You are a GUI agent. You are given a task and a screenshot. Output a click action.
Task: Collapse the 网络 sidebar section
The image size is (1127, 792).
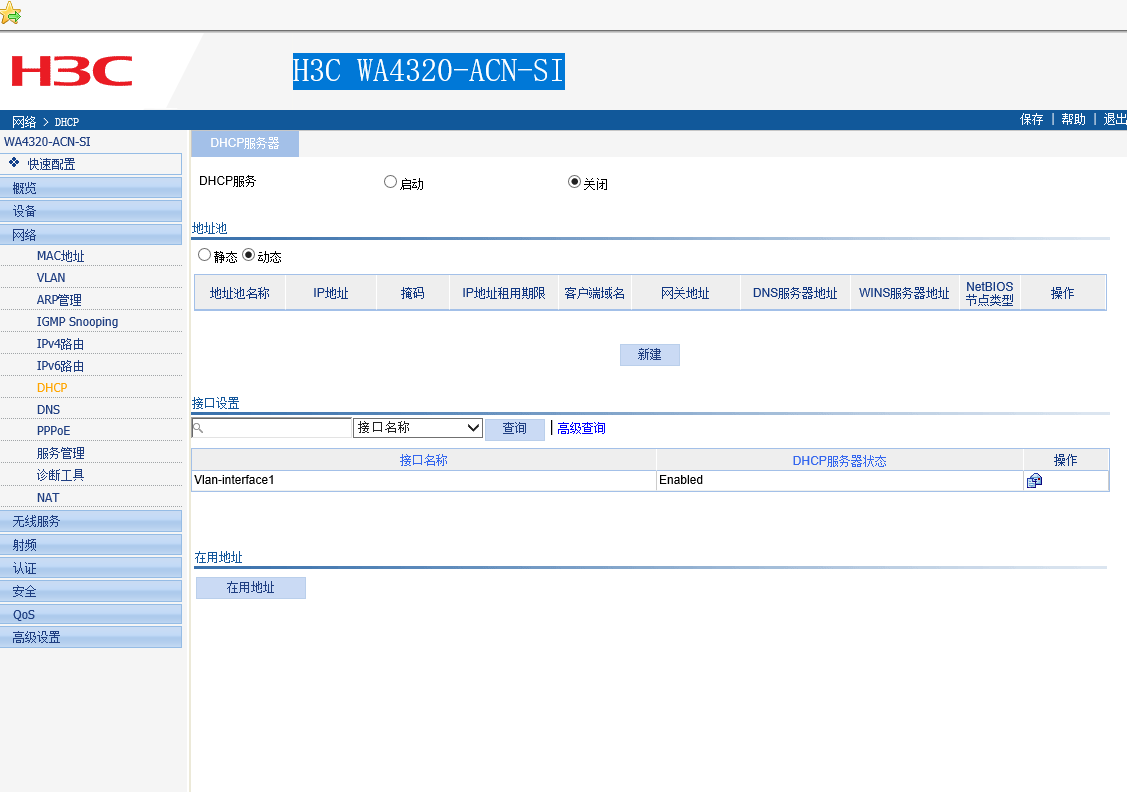(91, 234)
